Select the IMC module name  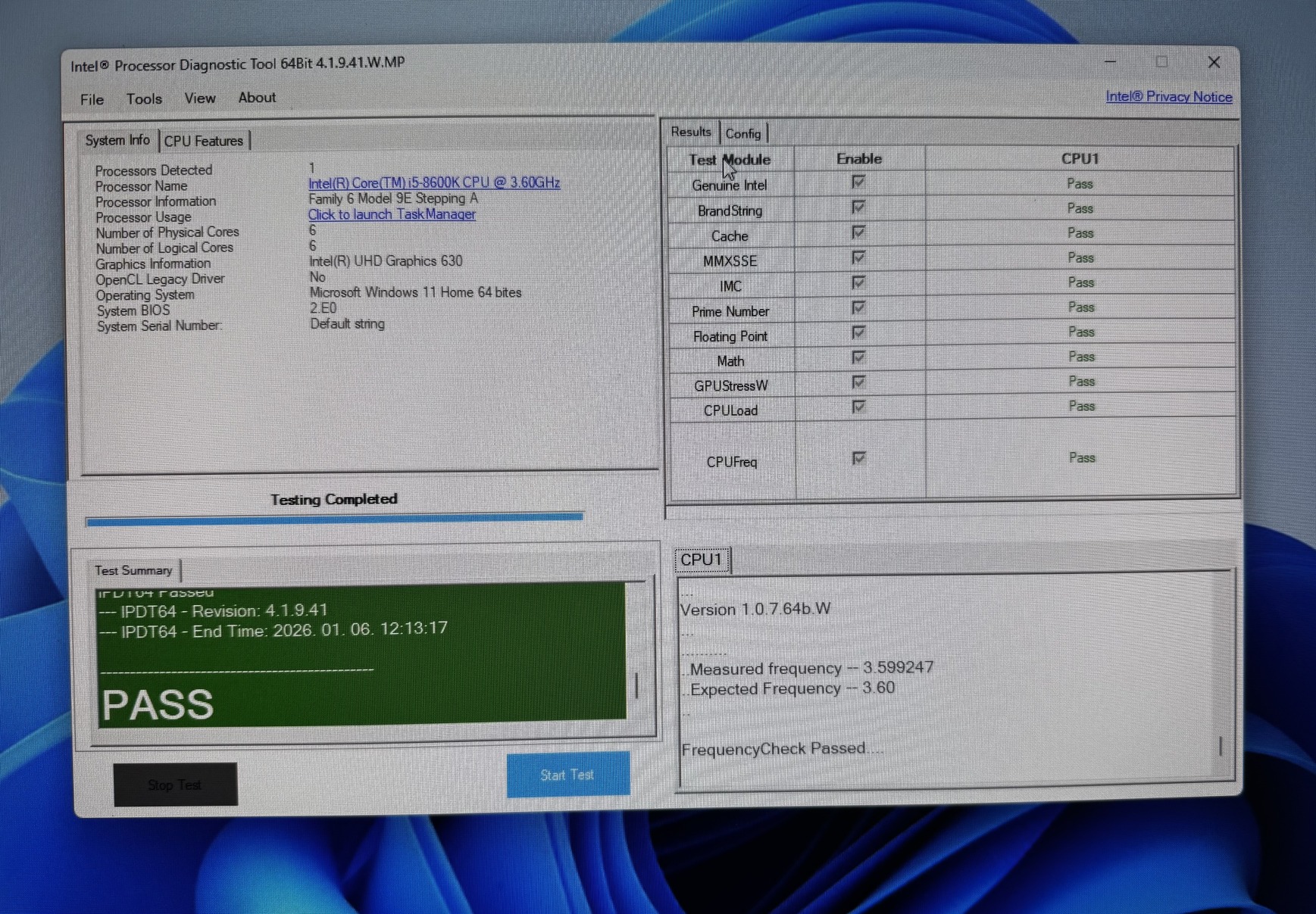(x=730, y=286)
